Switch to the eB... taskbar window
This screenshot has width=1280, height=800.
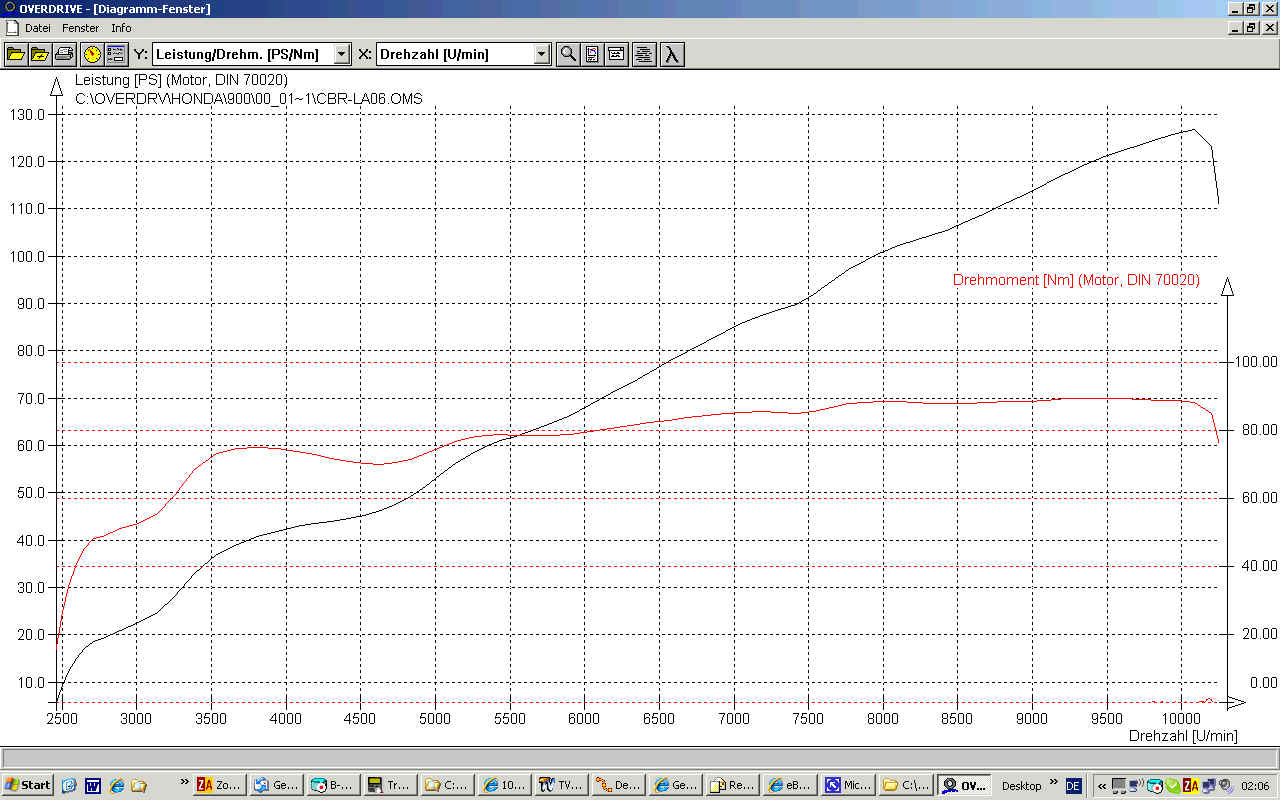coord(789,785)
